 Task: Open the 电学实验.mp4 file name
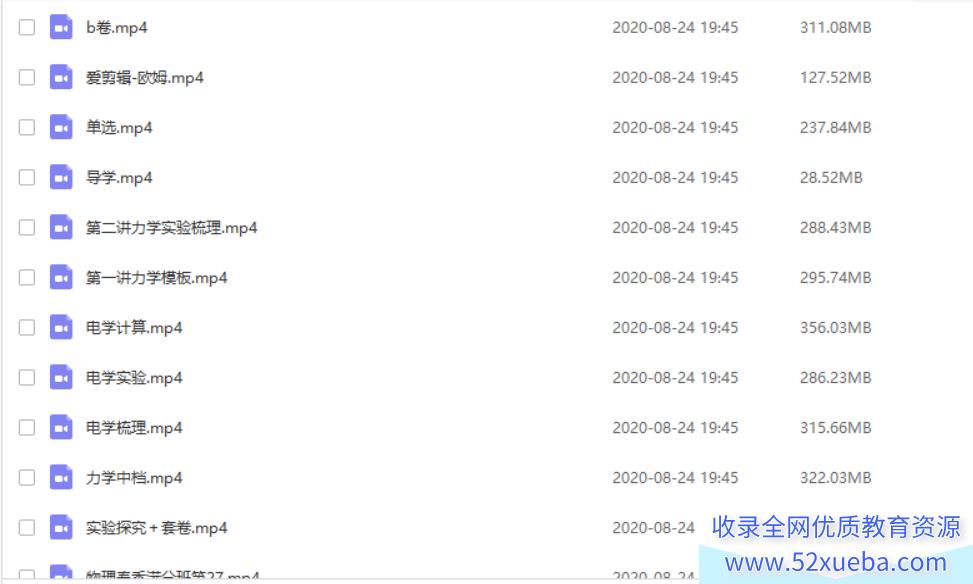coord(134,378)
